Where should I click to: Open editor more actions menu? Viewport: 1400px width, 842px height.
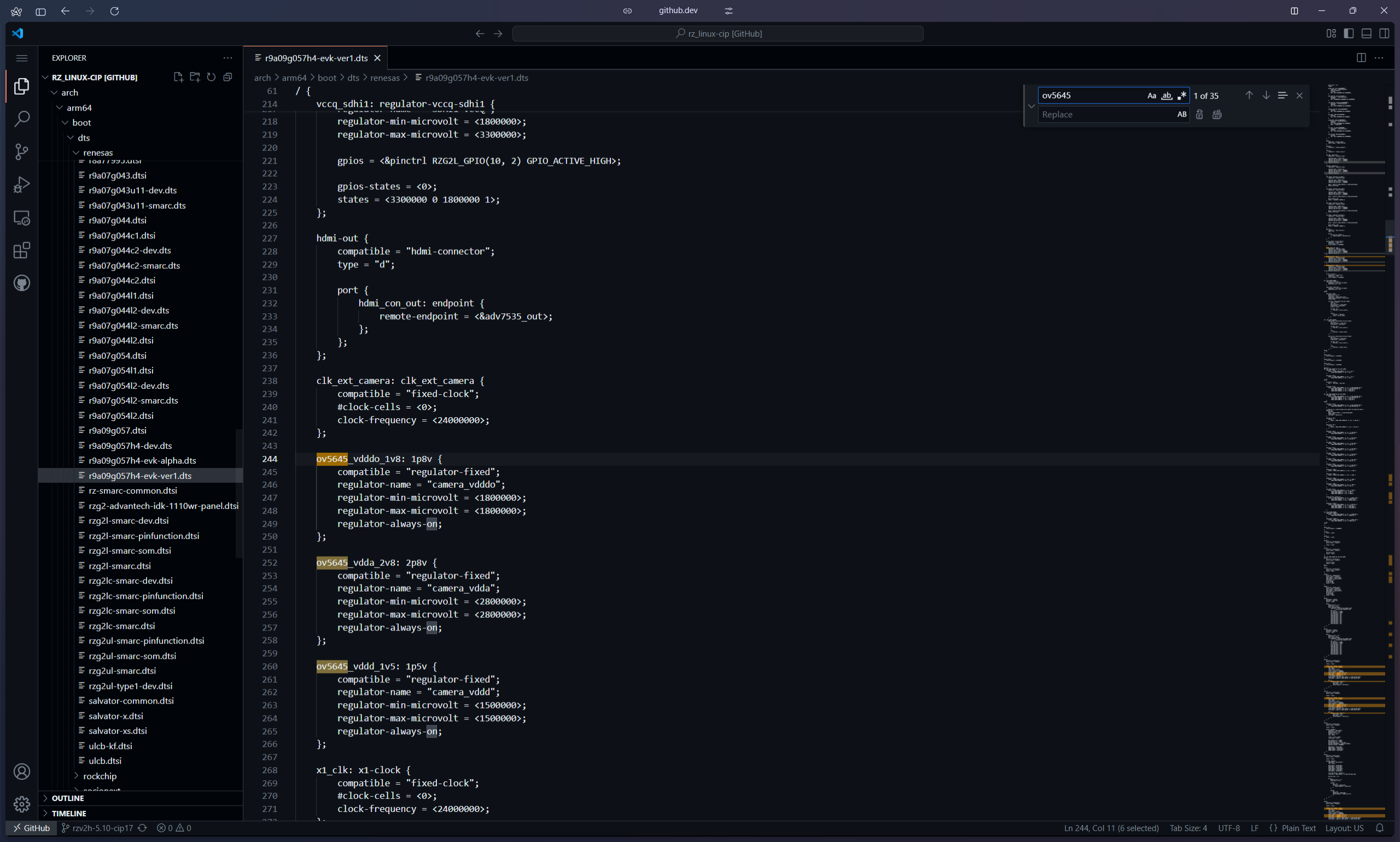[1379, 58]
